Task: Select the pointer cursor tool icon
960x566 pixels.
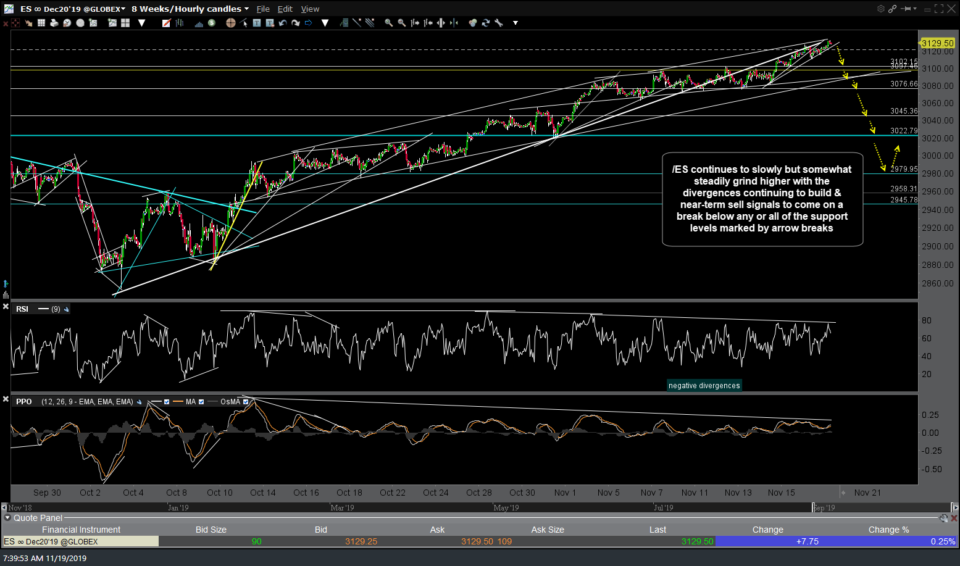Action: tap(243, 23)
